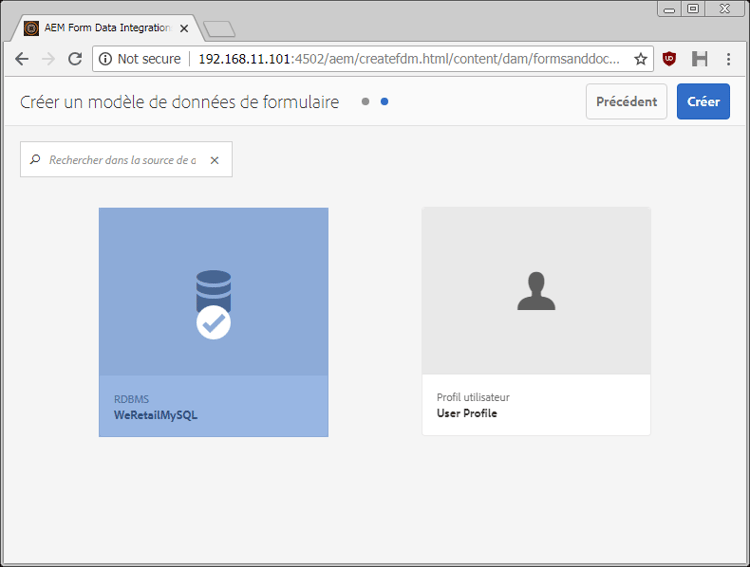
Task: Deselect the WeRetailMySQL RDBMS card
Action: [213, 322]
